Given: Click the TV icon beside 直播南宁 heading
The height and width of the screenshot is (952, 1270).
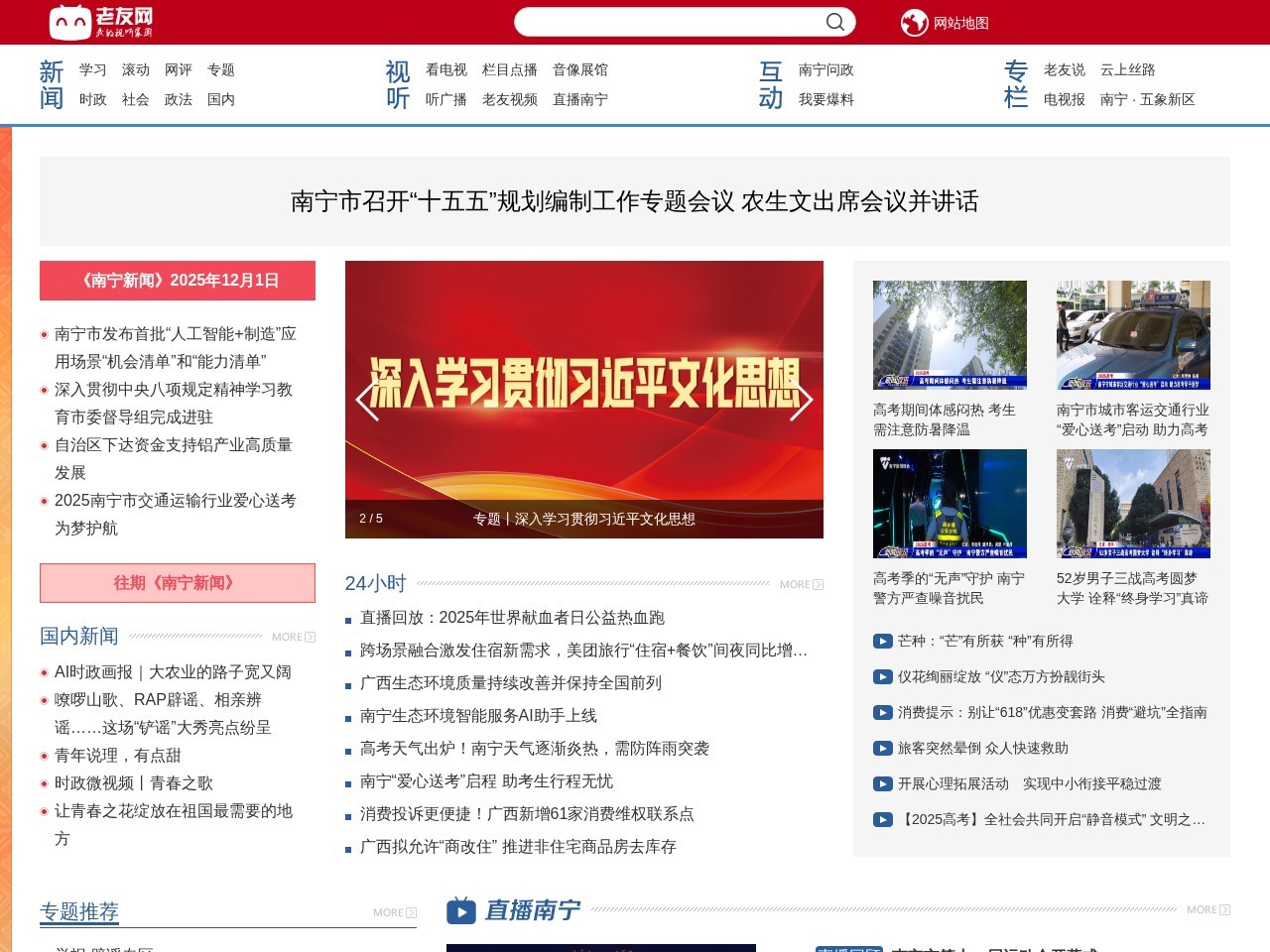Looking at the screenshot, I should (459, 909).
